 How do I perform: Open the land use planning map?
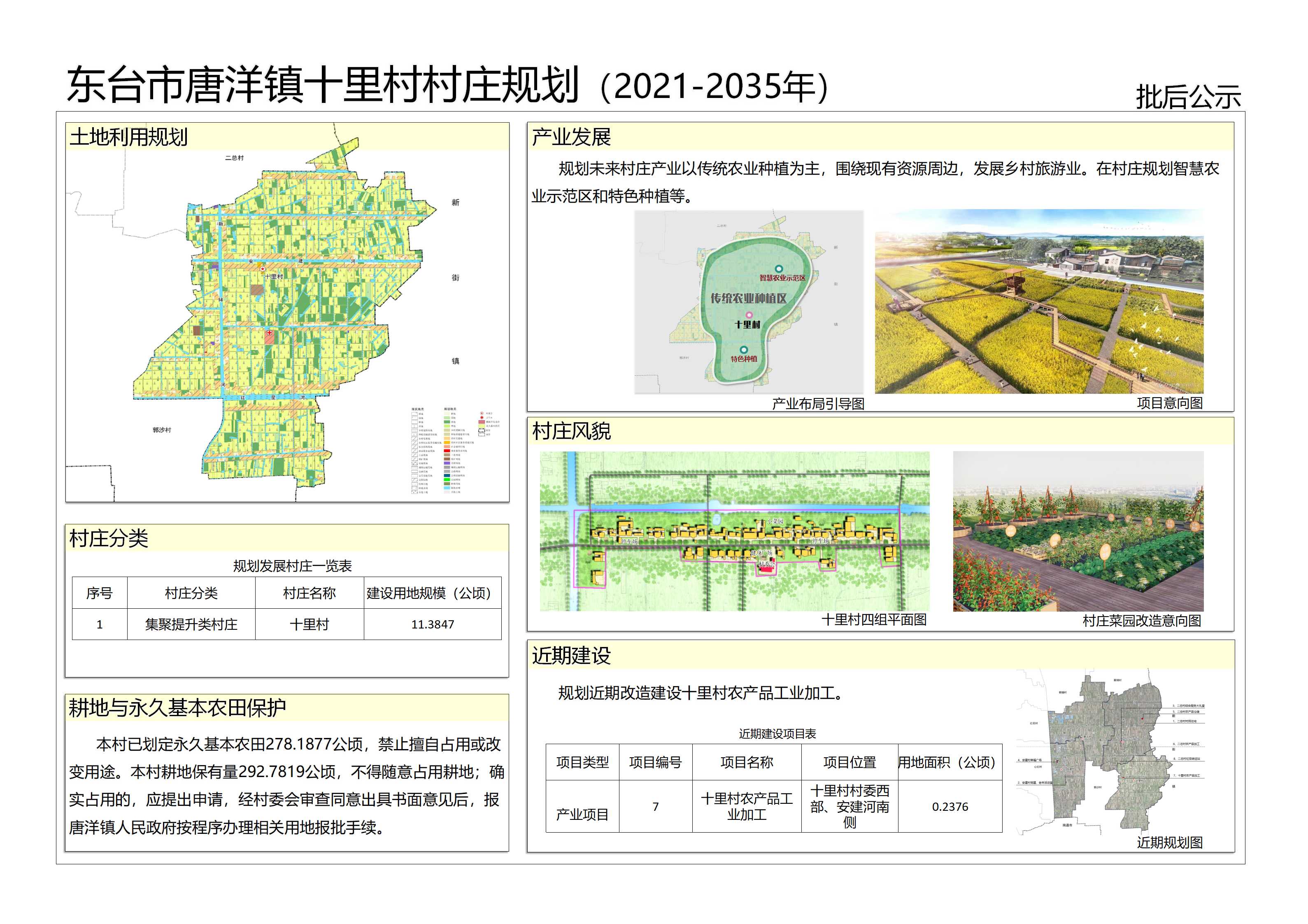tap(287, 312)
